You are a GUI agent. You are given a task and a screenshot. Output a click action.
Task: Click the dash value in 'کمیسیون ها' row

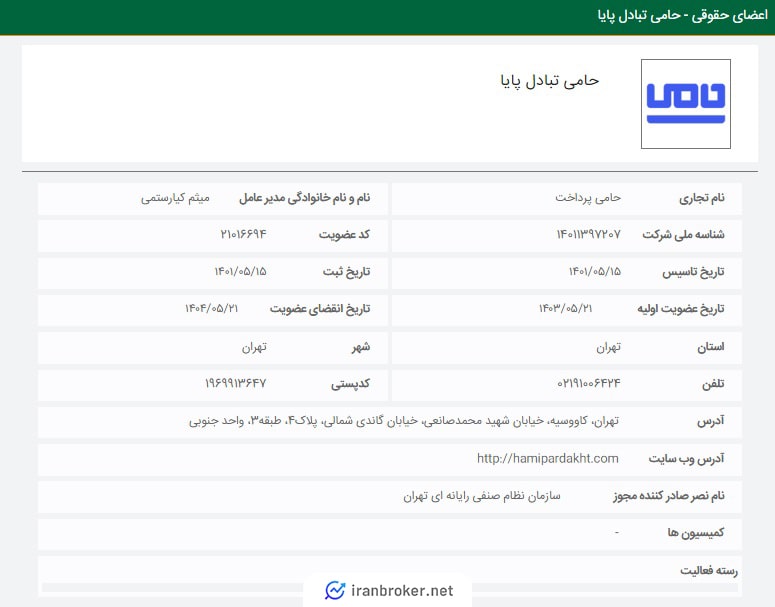click(x=617, y=533)
